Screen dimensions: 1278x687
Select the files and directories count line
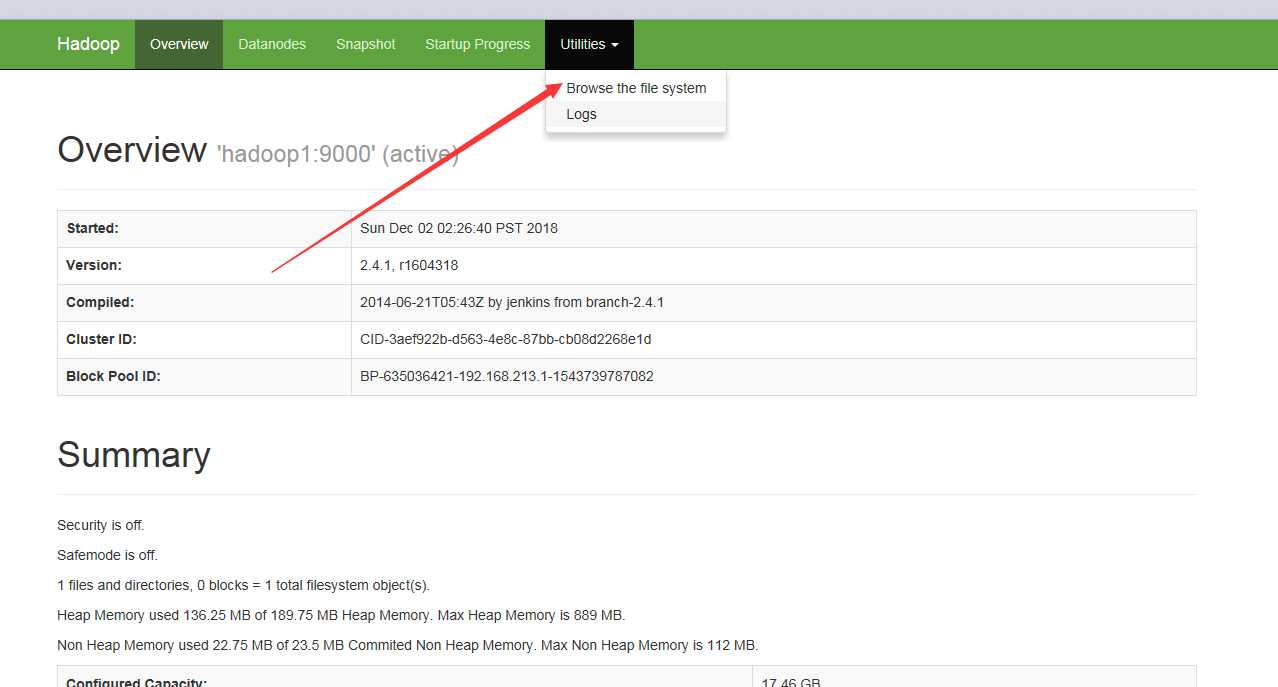243,585
